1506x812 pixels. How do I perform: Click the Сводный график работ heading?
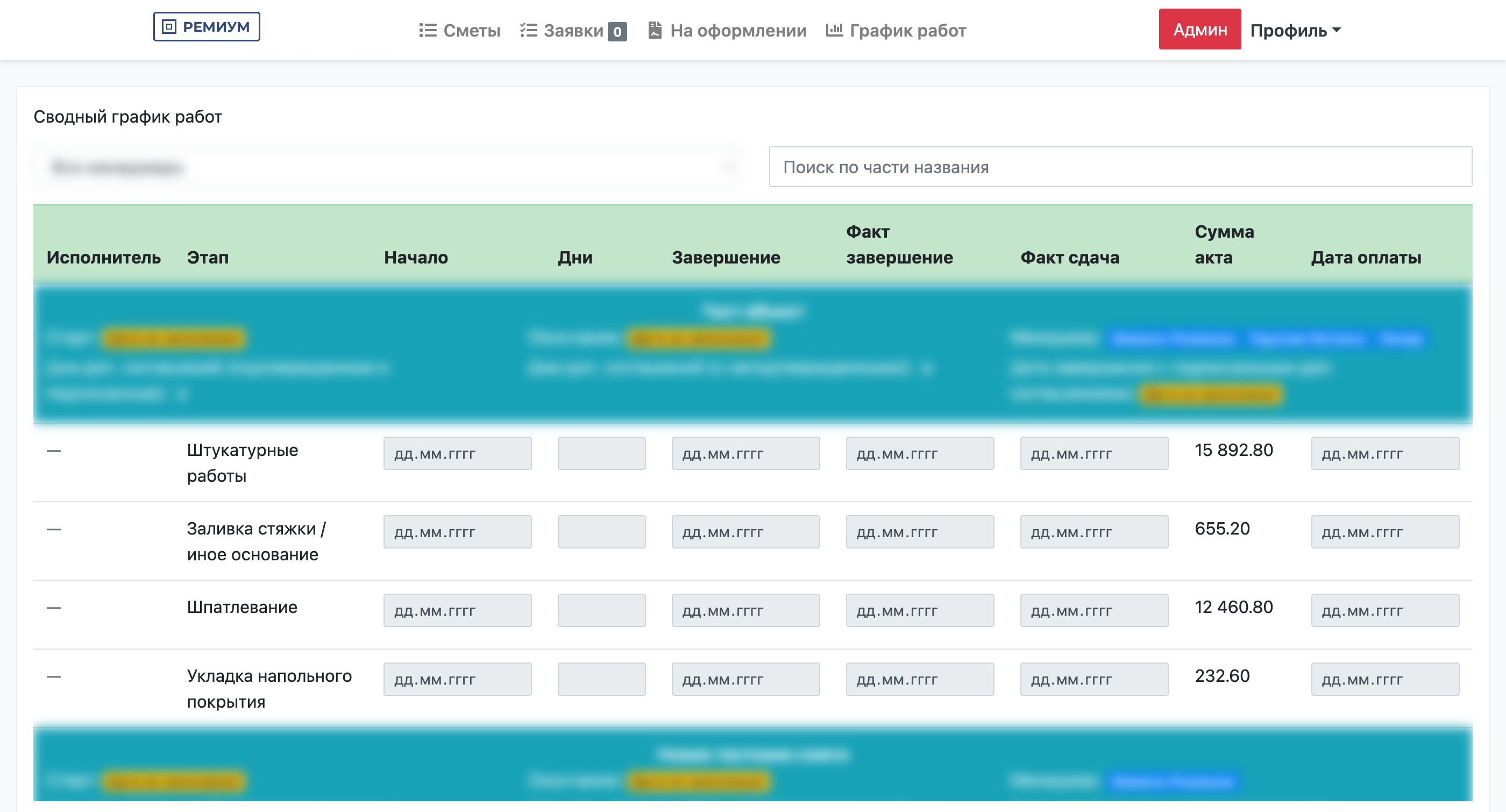[127, 116]
